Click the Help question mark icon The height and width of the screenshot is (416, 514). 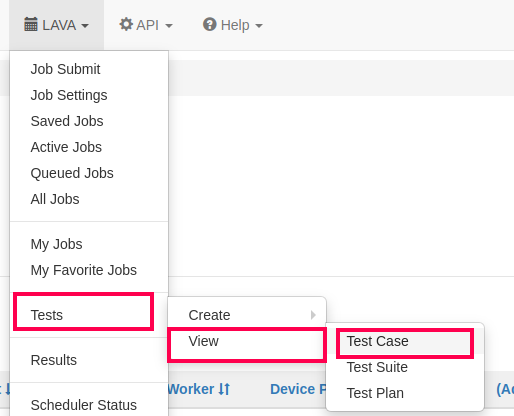[210, 24]
